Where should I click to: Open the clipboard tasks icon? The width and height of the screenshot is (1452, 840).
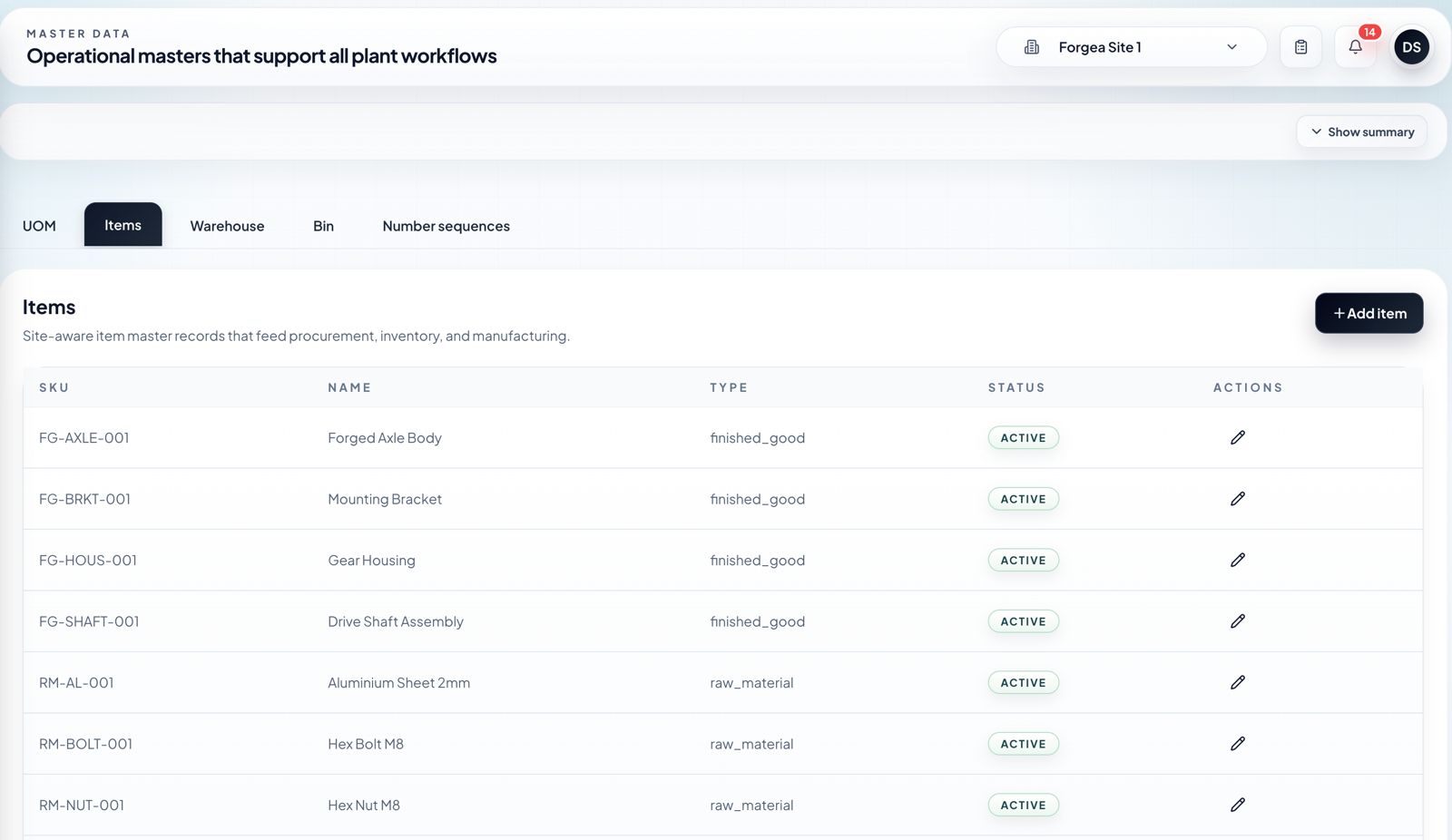[1300, 47]
